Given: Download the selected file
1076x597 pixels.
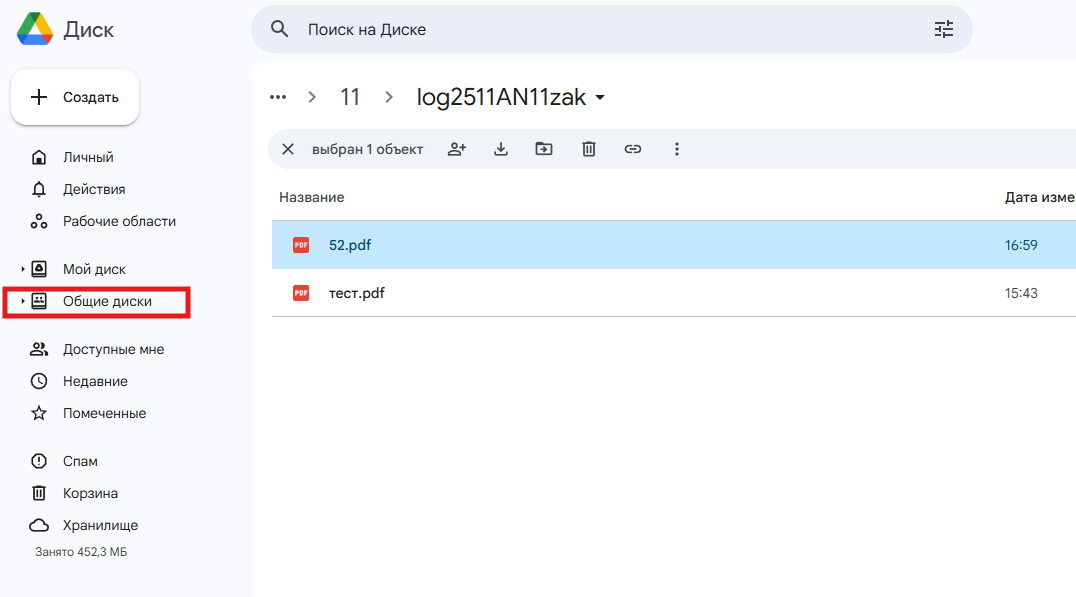Looking at the screenshot, I should coord(501,149).
